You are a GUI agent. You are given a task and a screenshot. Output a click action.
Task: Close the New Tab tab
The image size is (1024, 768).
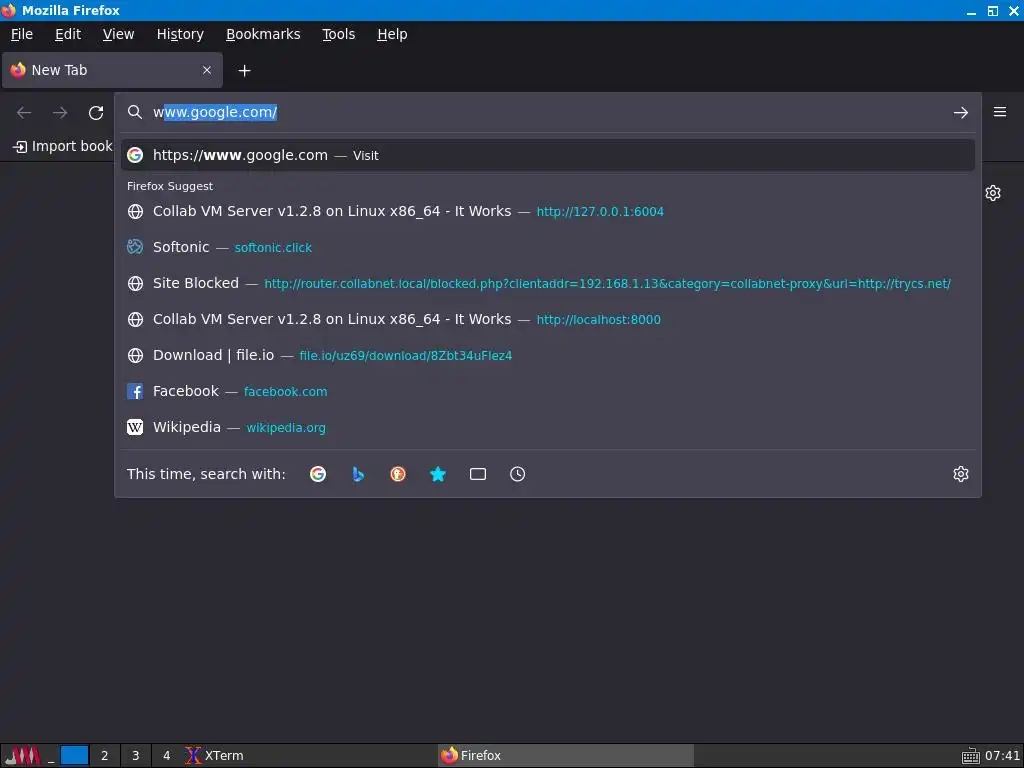coord(206,70)
